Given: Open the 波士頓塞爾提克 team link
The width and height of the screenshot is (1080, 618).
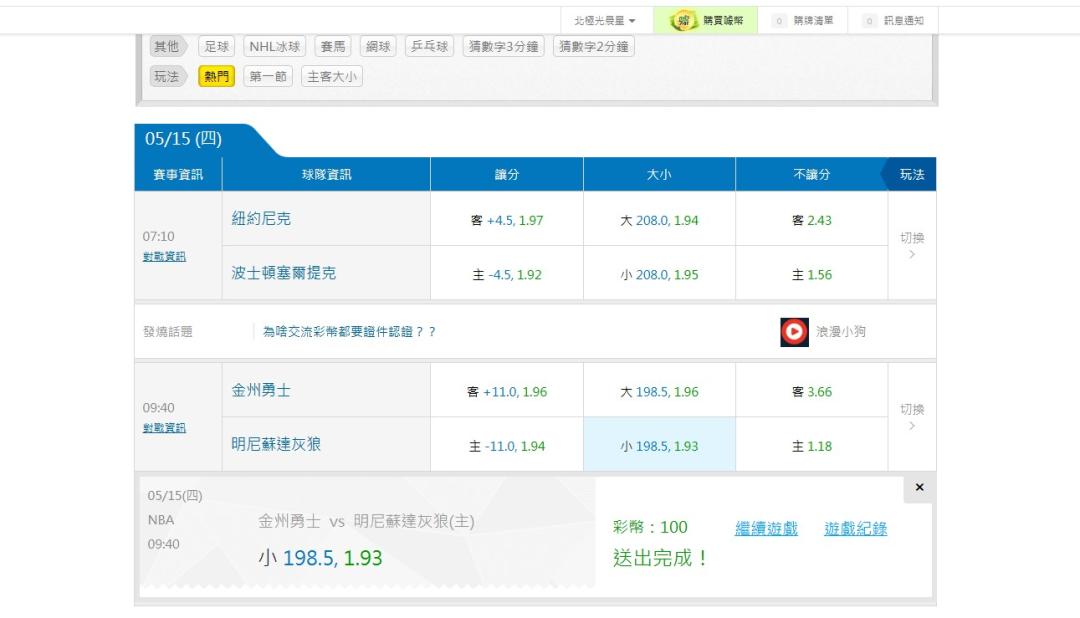Looking at the screenshot, I should point(284,273).
